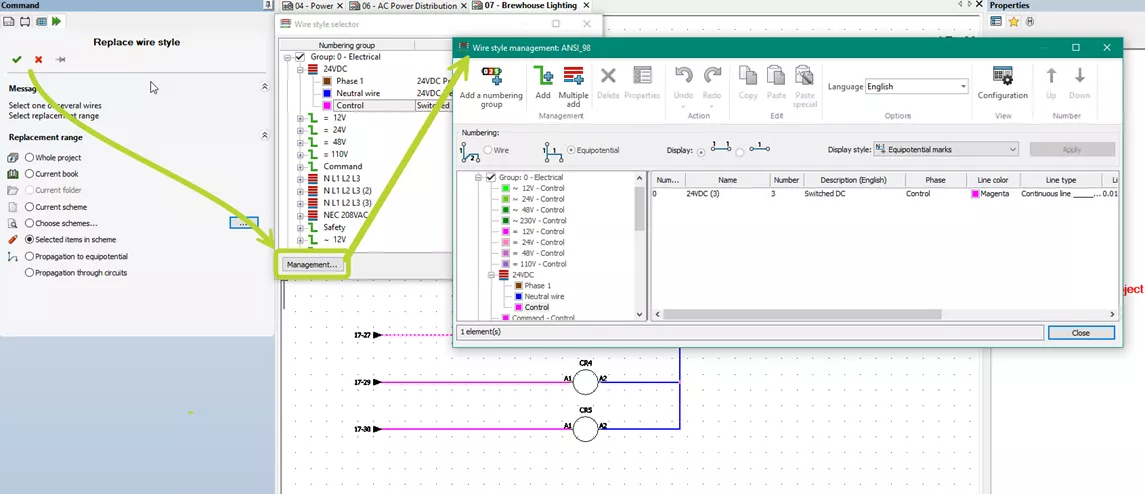Click the Properties icon in the ribbon

[642, 77]
